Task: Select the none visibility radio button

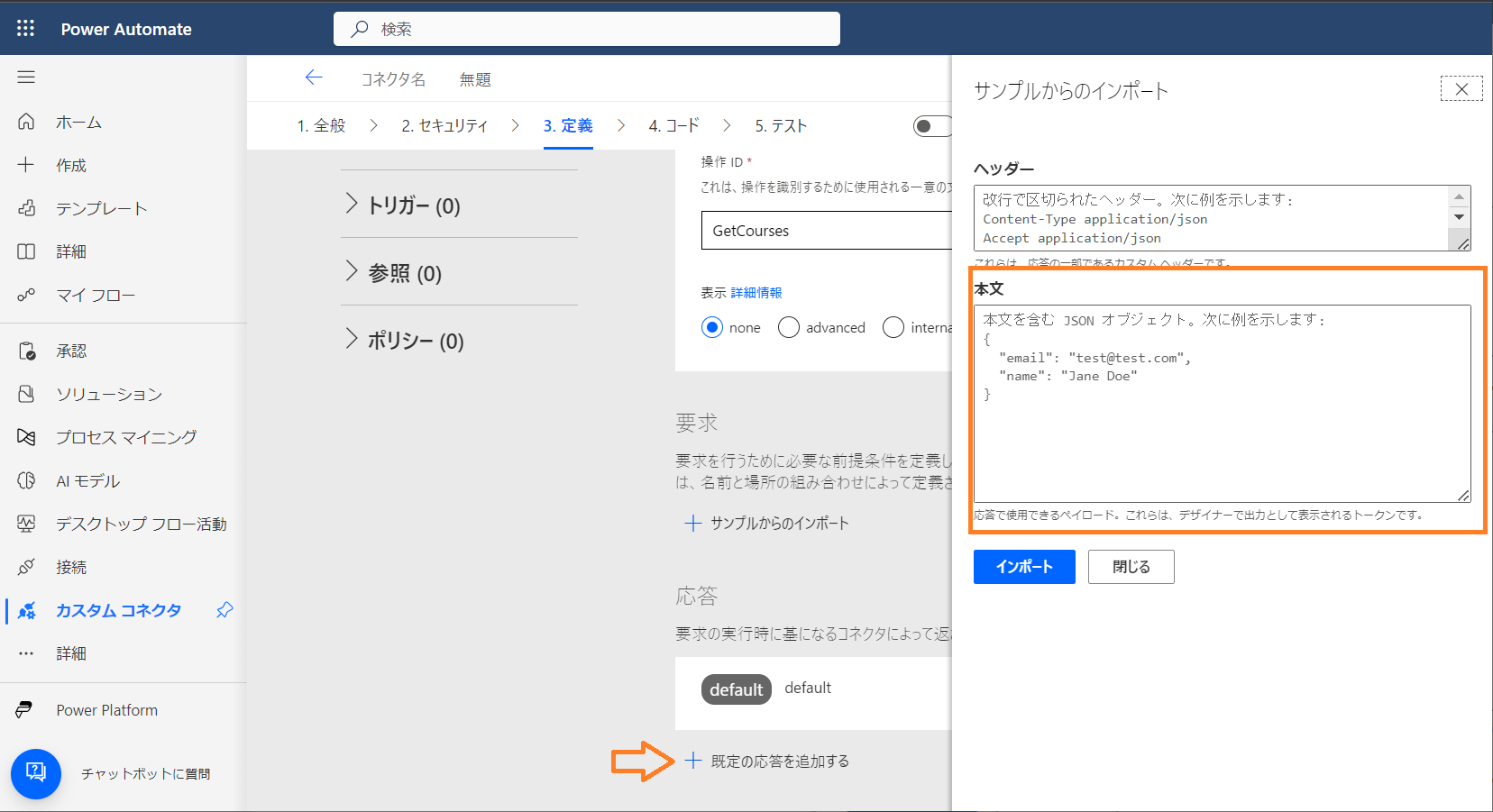Action: [712, 327]
